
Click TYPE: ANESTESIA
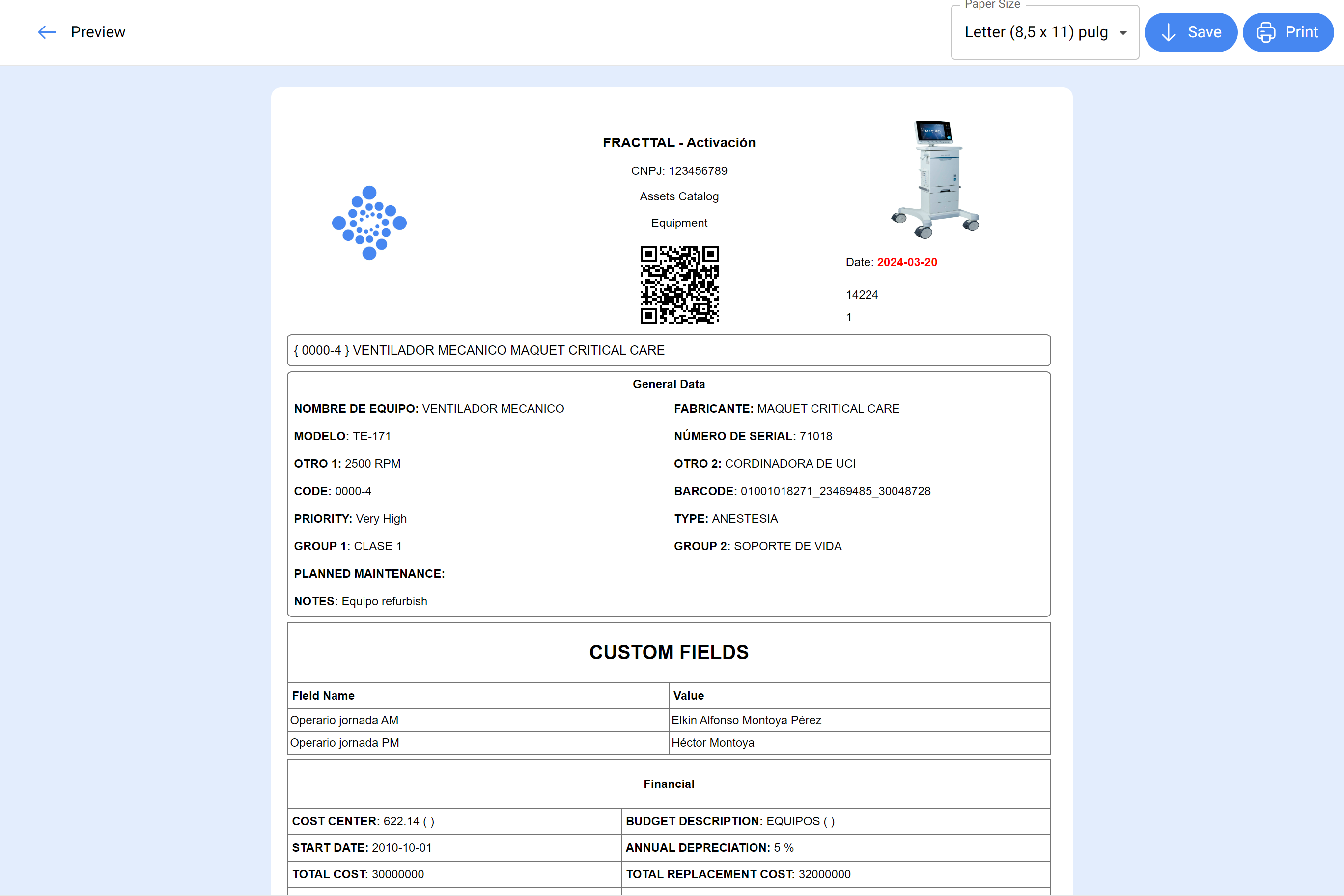726,518
